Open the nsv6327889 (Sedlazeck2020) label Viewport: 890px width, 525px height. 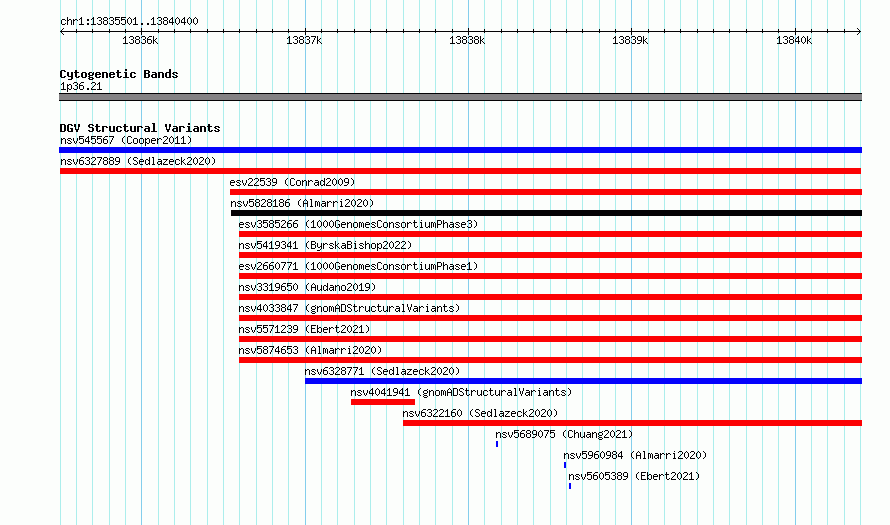coord(138,161)
